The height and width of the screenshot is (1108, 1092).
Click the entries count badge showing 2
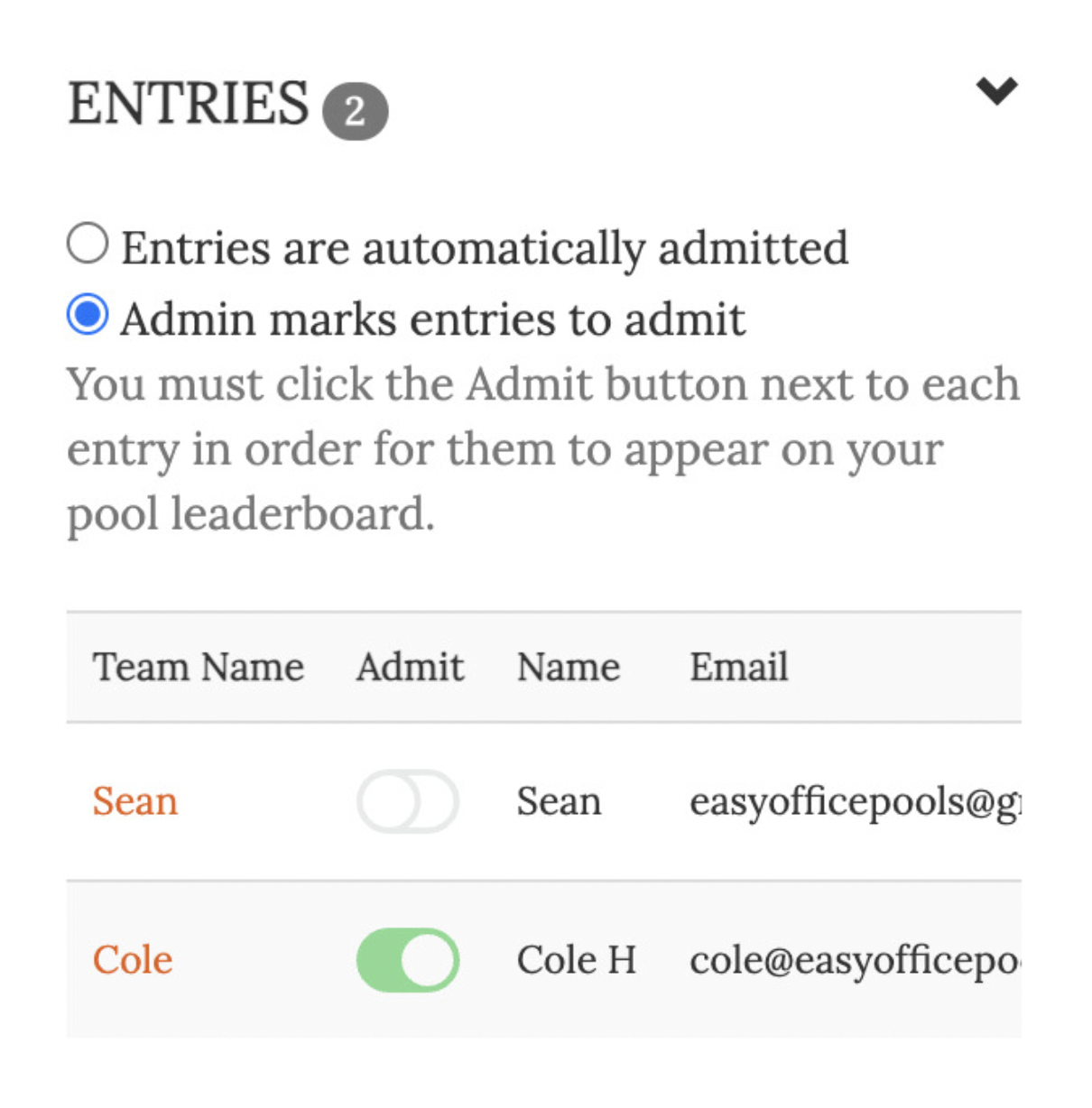click(355, 112)
